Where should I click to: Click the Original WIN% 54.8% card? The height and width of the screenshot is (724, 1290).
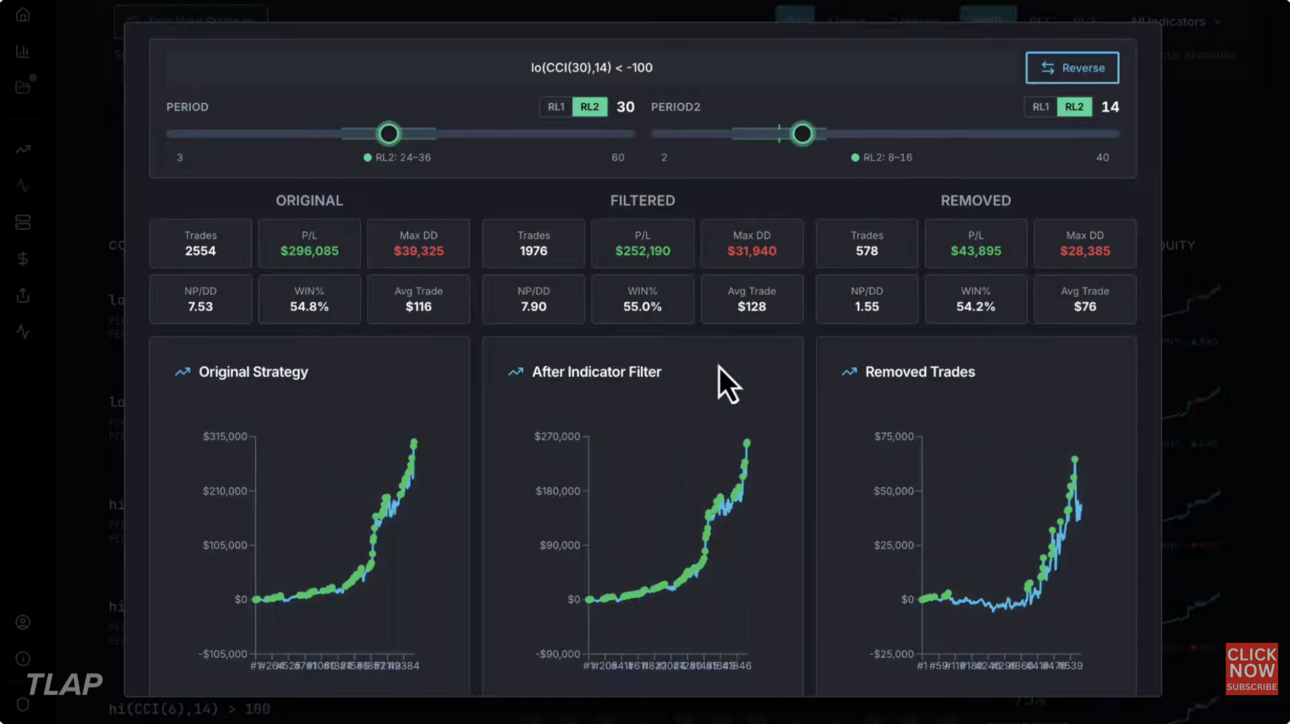(309, 299)
